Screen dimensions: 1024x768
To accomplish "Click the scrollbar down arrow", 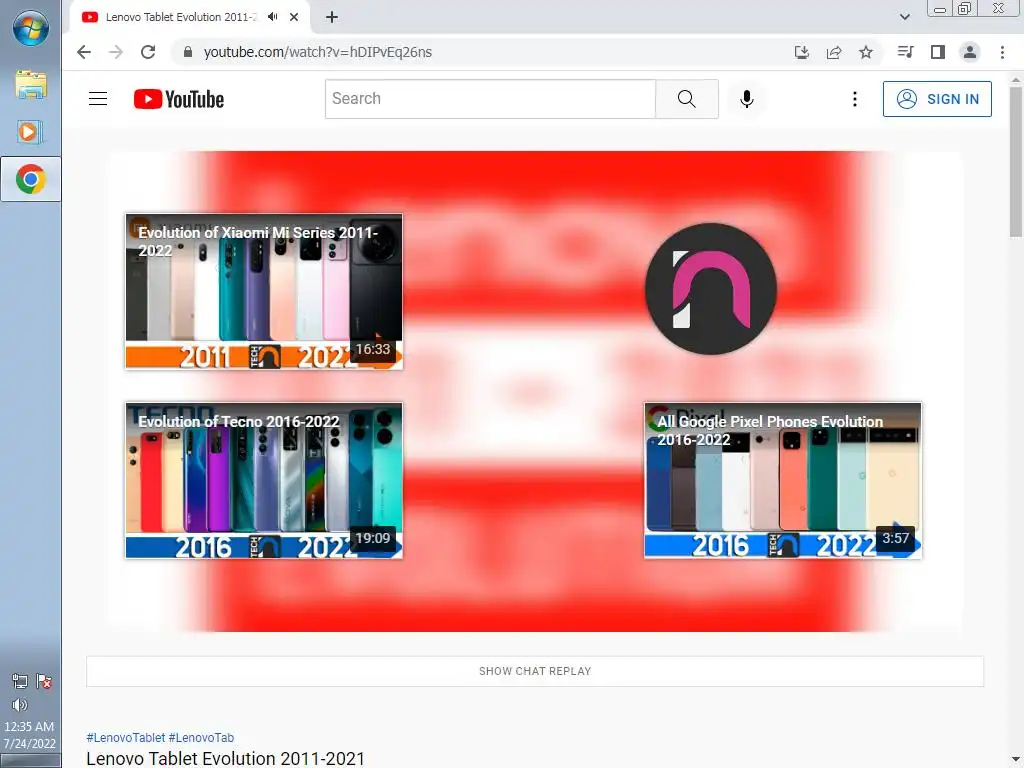I will point(1016,760).
